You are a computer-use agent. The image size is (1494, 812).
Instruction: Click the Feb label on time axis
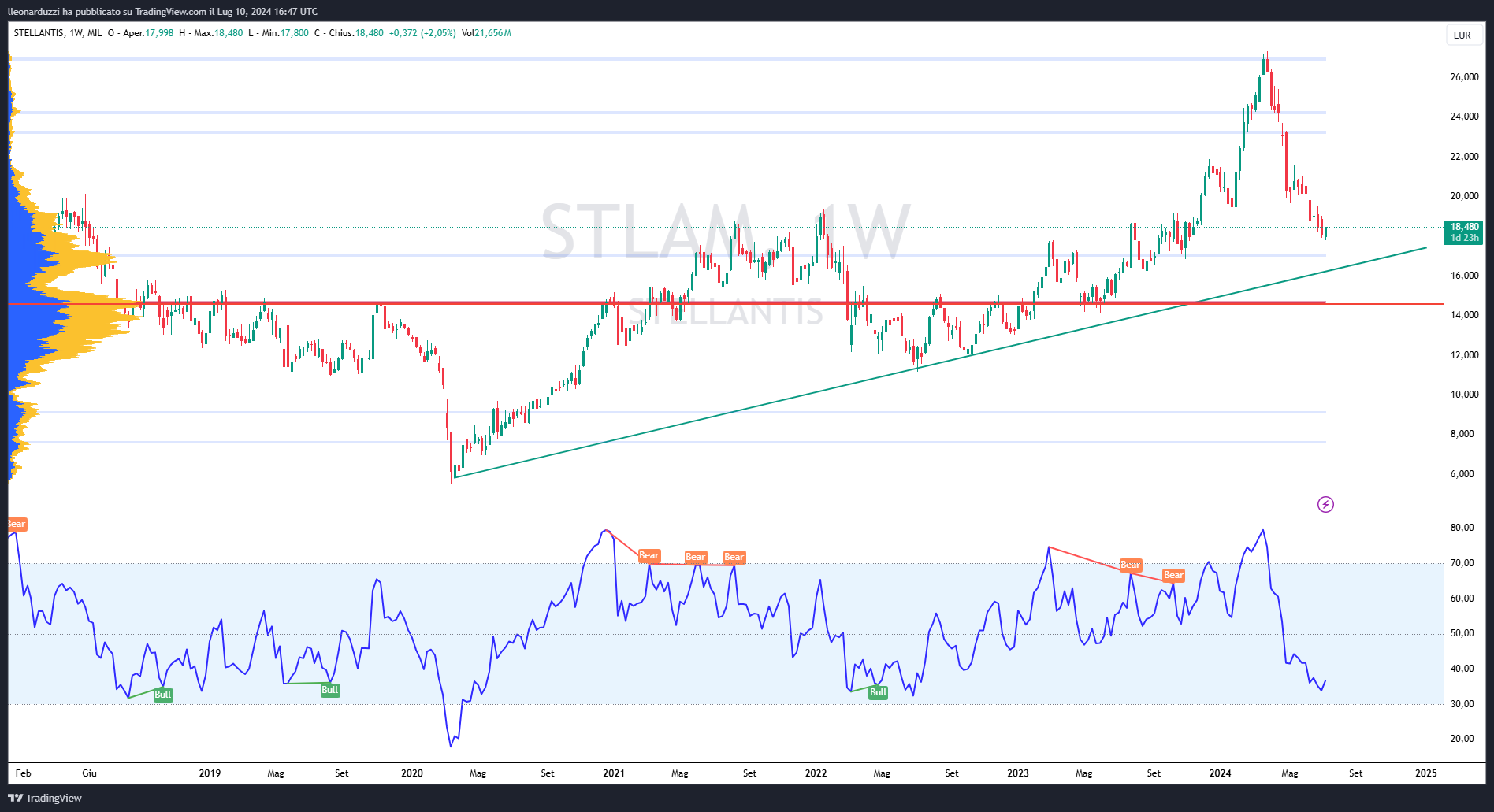(x=24, y=773)
